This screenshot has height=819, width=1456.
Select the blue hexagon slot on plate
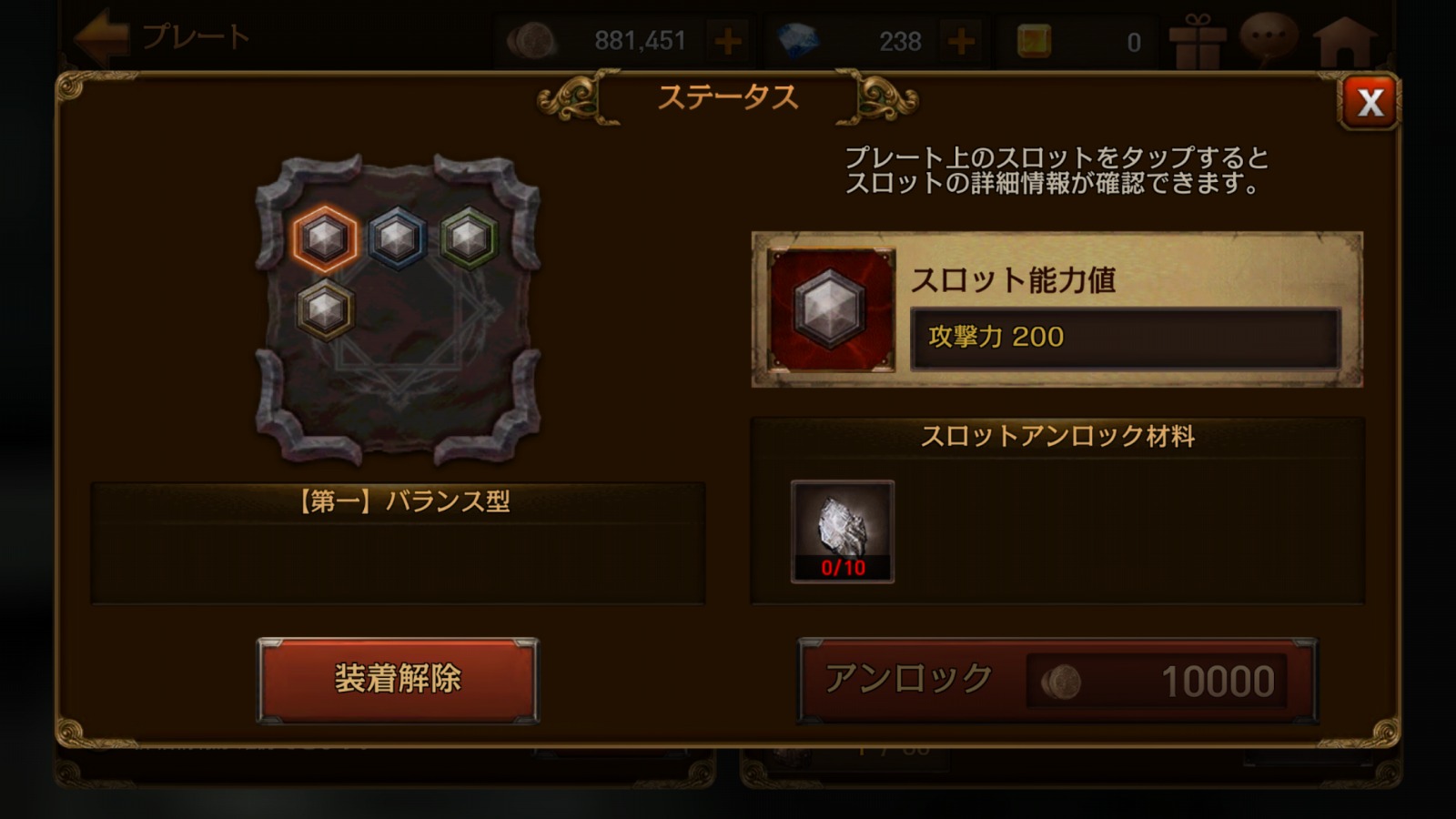397,238
